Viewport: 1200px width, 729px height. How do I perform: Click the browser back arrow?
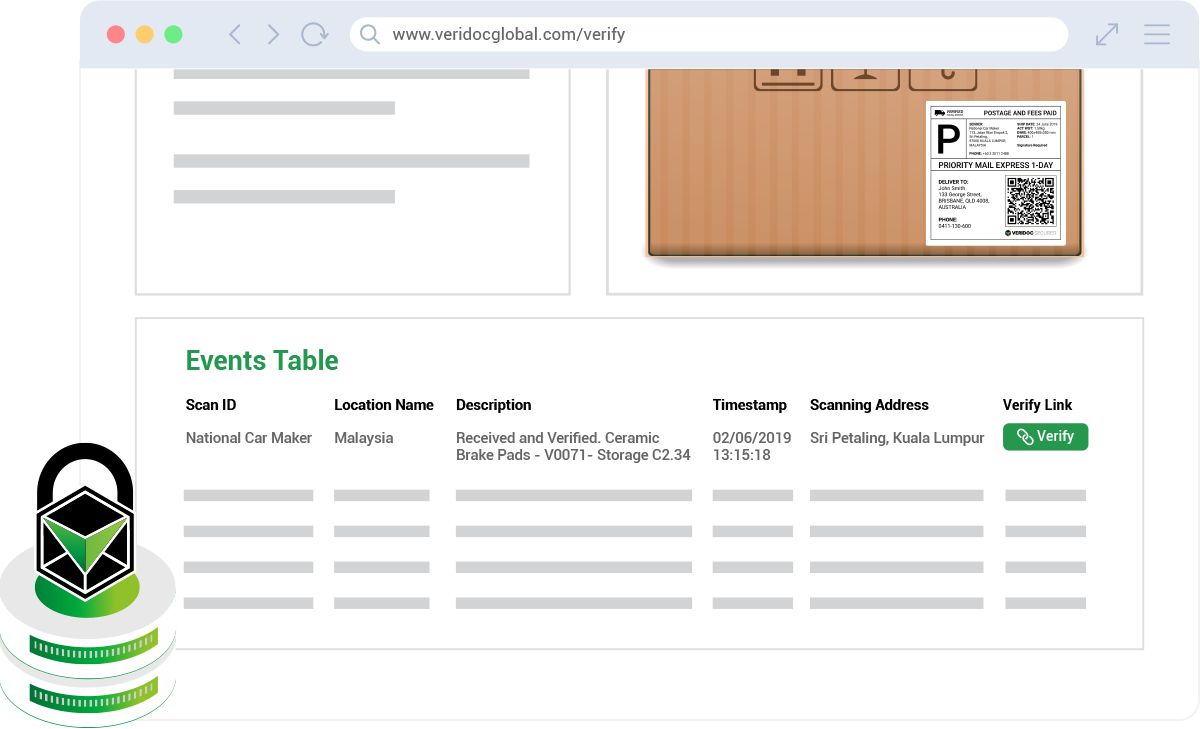(235, 35)
